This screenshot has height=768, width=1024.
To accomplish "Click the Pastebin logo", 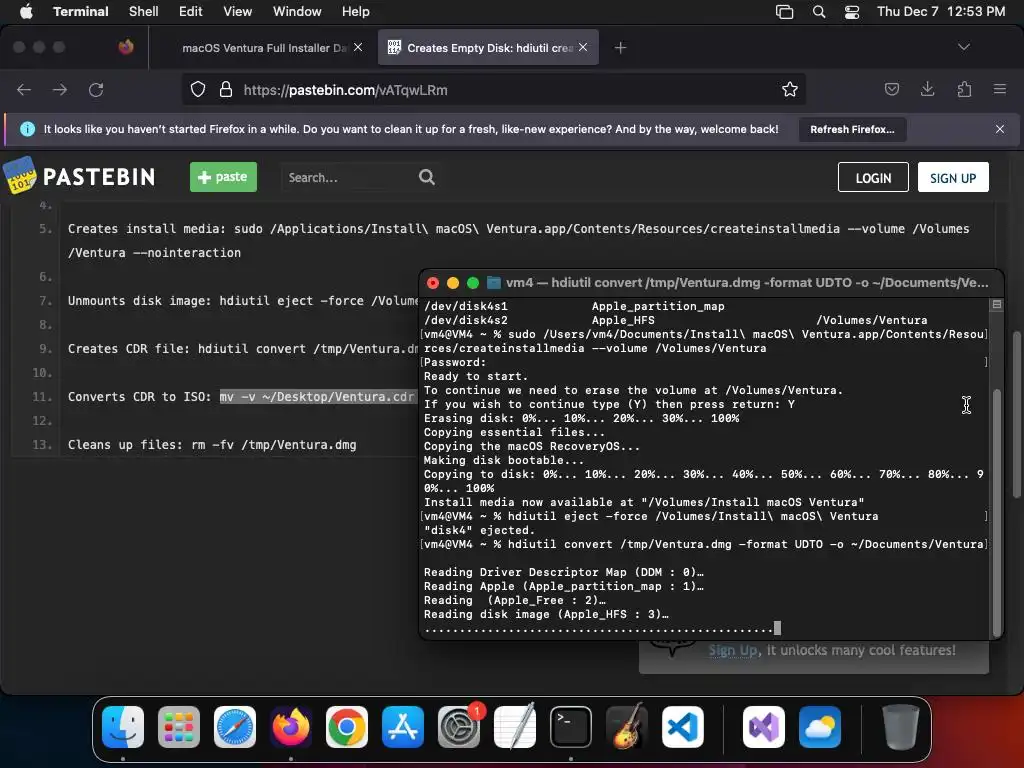I will (x=80, y=176).
